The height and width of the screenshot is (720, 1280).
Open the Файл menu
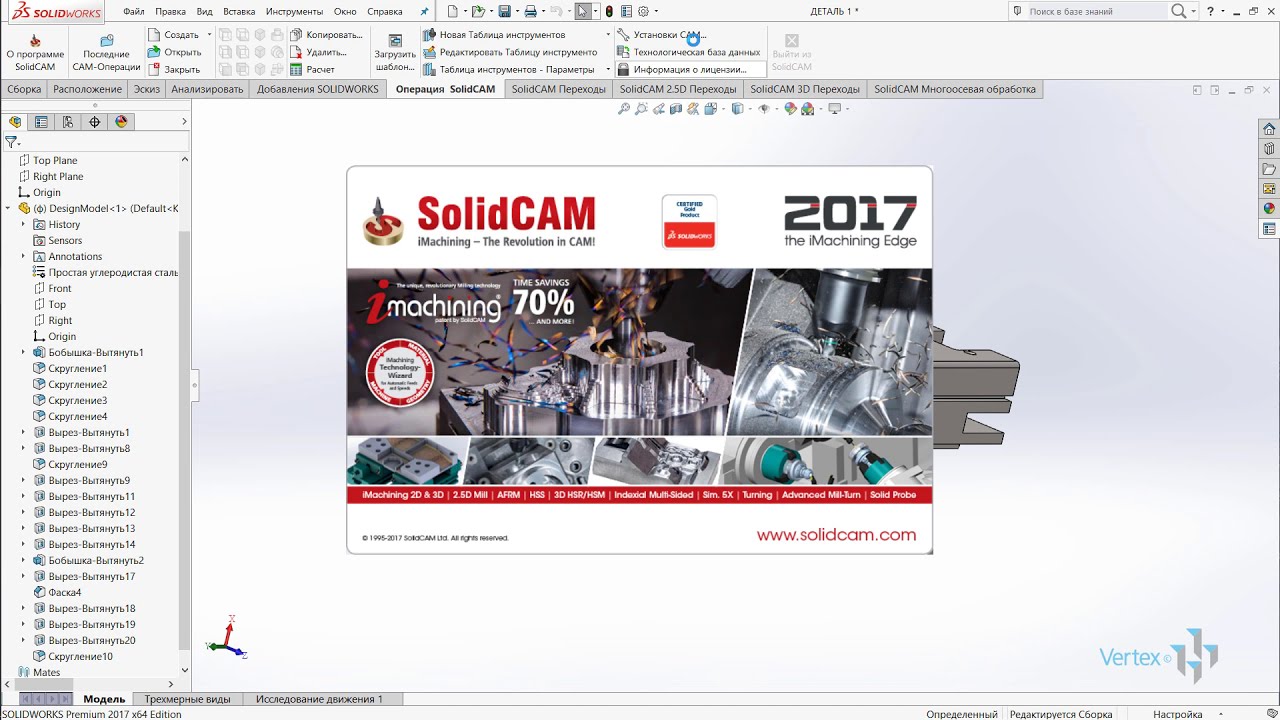133,11
